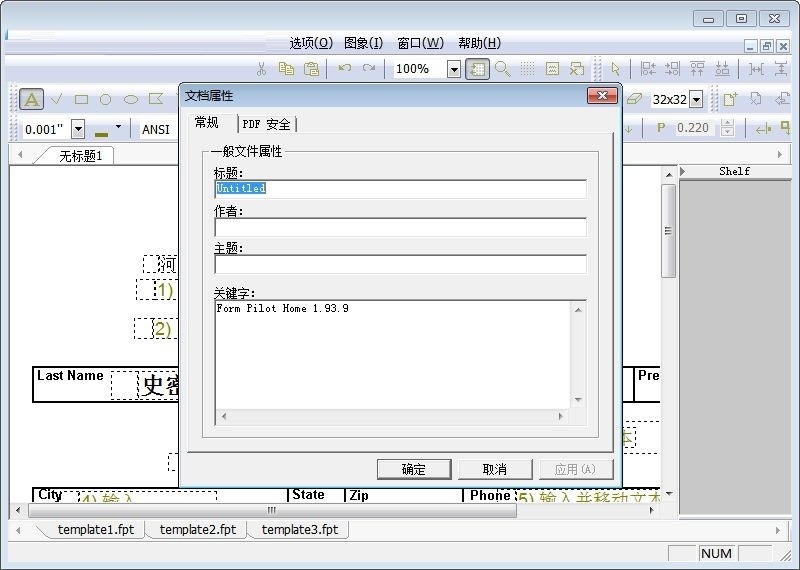Click the 作者 input field

point(400,227)
